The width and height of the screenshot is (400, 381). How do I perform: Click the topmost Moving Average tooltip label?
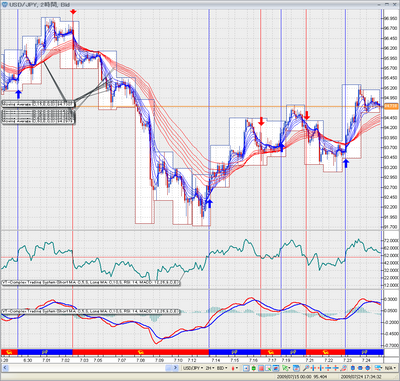click(38, 104)
